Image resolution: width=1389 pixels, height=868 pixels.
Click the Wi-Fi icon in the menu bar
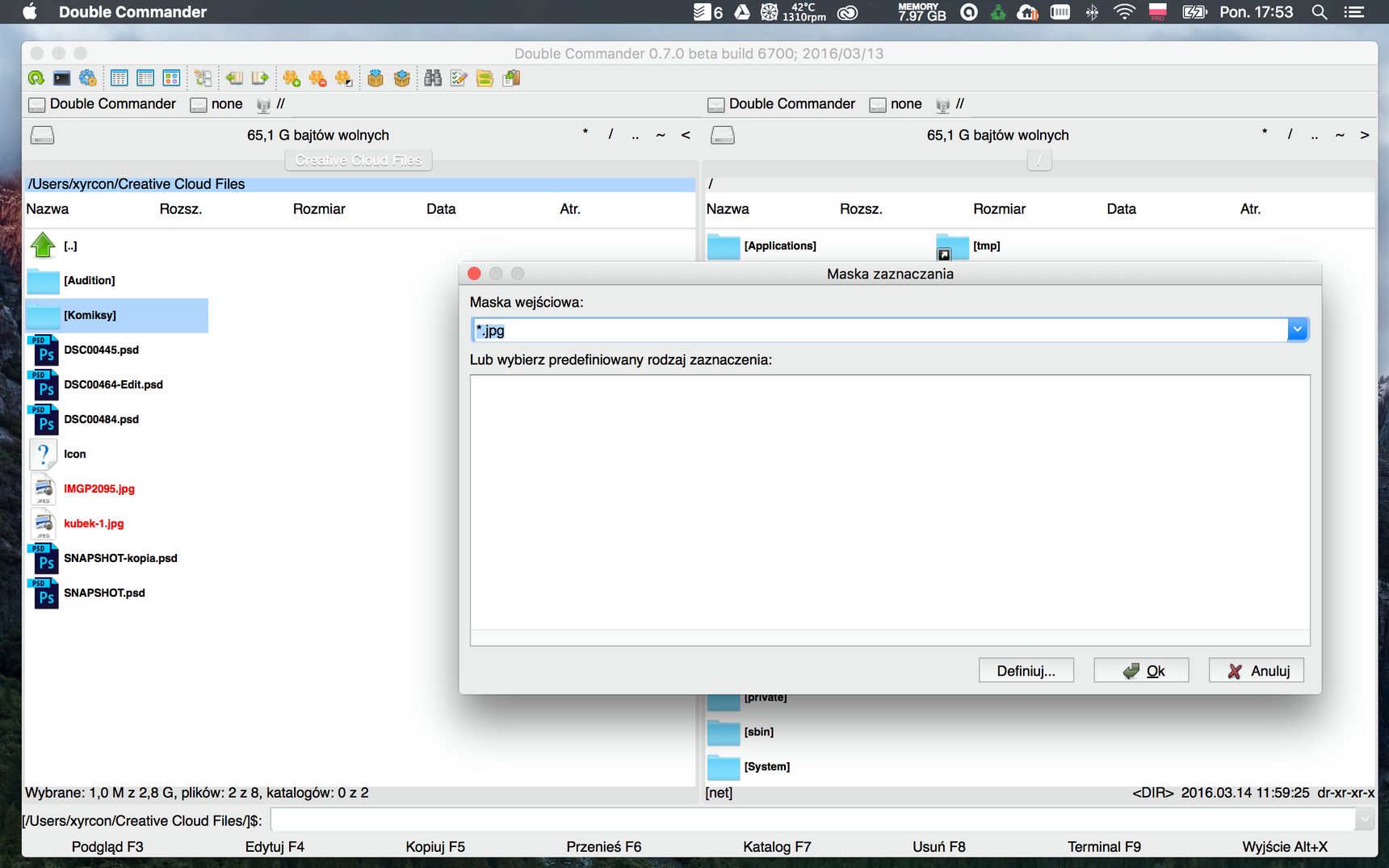pos(1124,12)
